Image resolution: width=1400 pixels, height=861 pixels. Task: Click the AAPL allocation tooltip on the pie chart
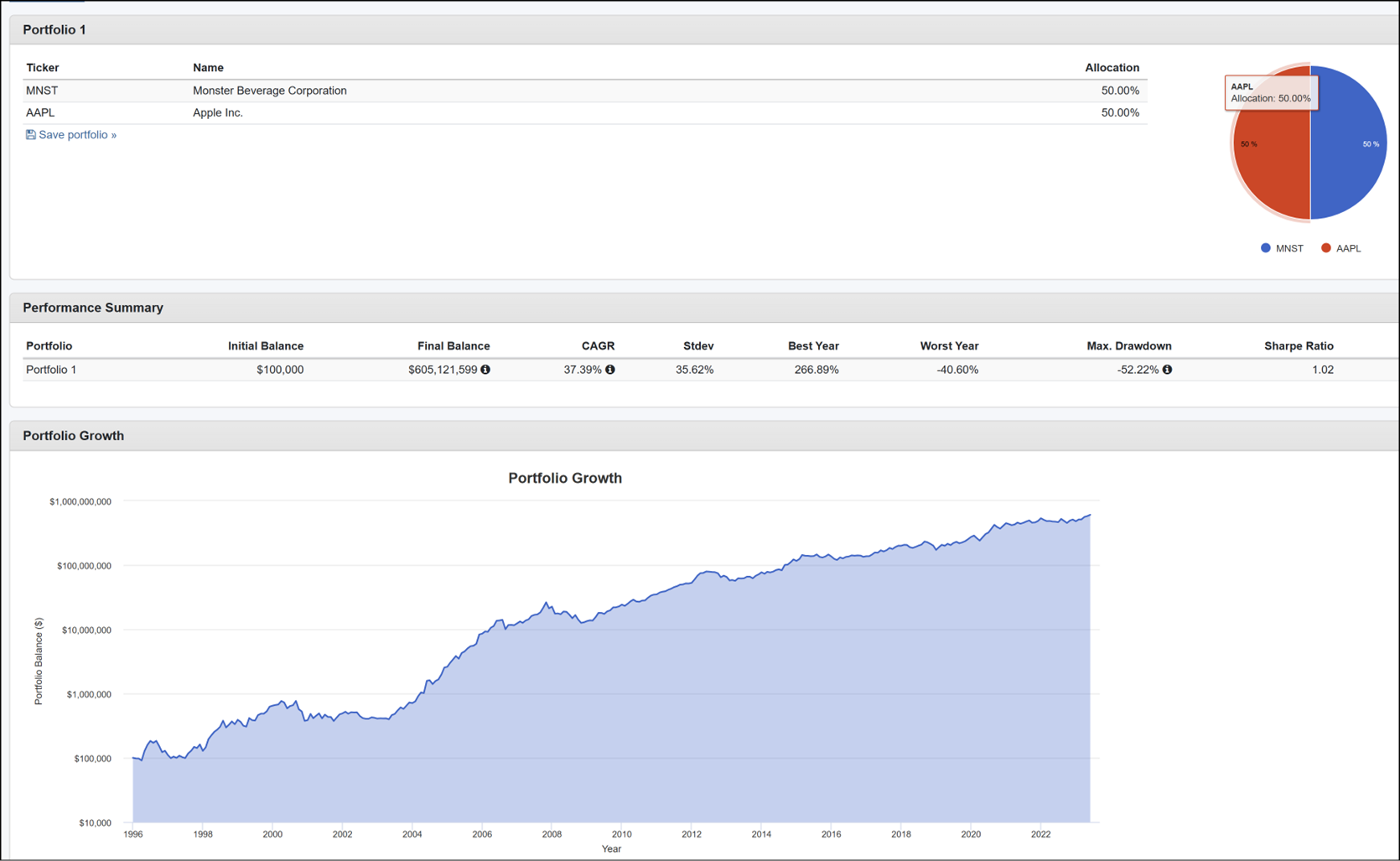(x=1271, y=92)
